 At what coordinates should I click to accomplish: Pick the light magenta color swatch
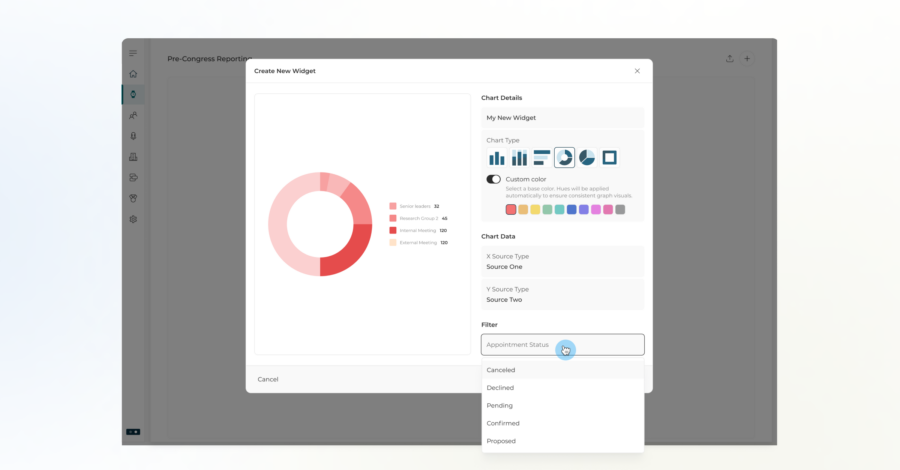(x=596, y=209)
